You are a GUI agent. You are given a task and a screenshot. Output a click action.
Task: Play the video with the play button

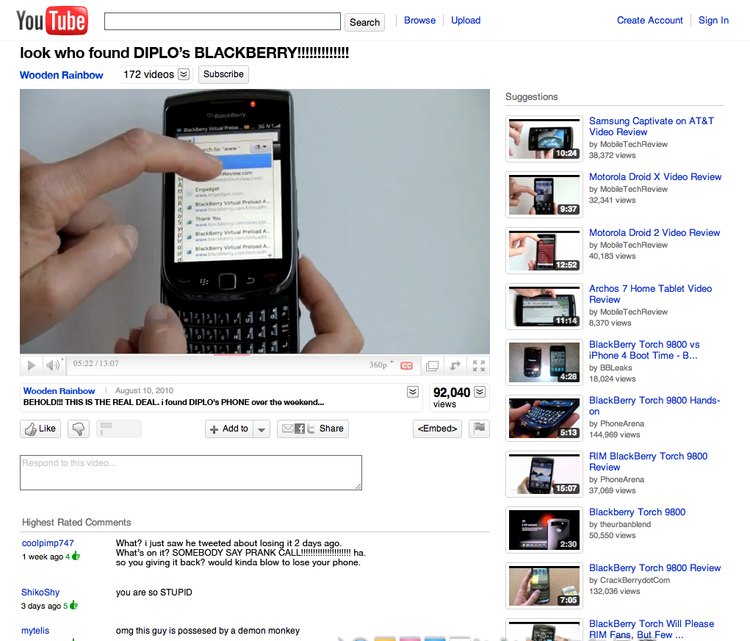31,365
